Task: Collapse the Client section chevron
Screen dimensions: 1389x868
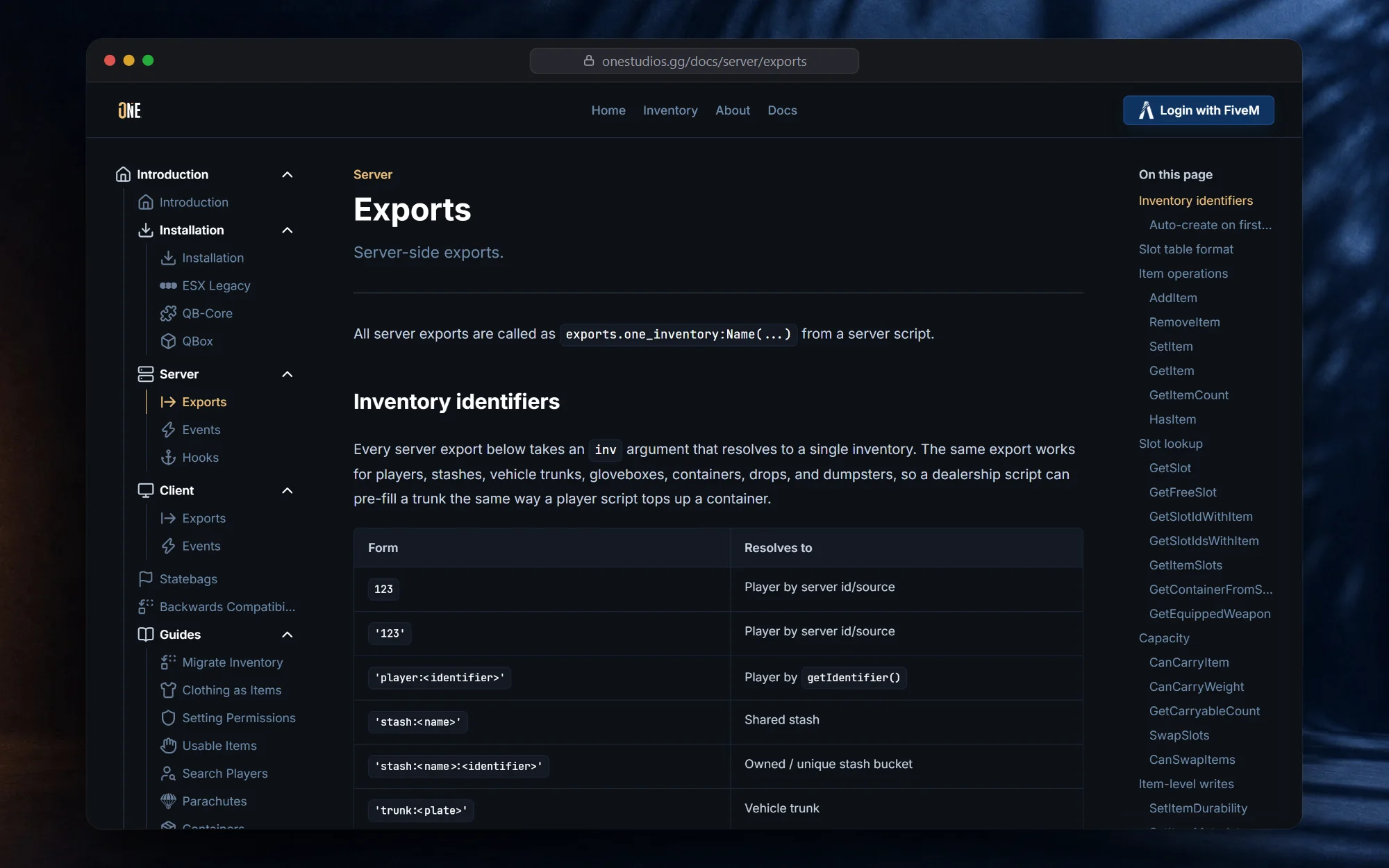Action: tap(288, 490)
